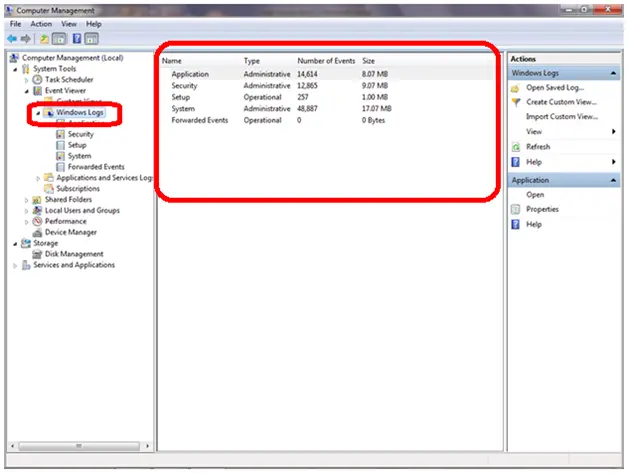Screen dimensions: 628x473
Task: Click the Disk Management icon
Action: tap(37, 254)
